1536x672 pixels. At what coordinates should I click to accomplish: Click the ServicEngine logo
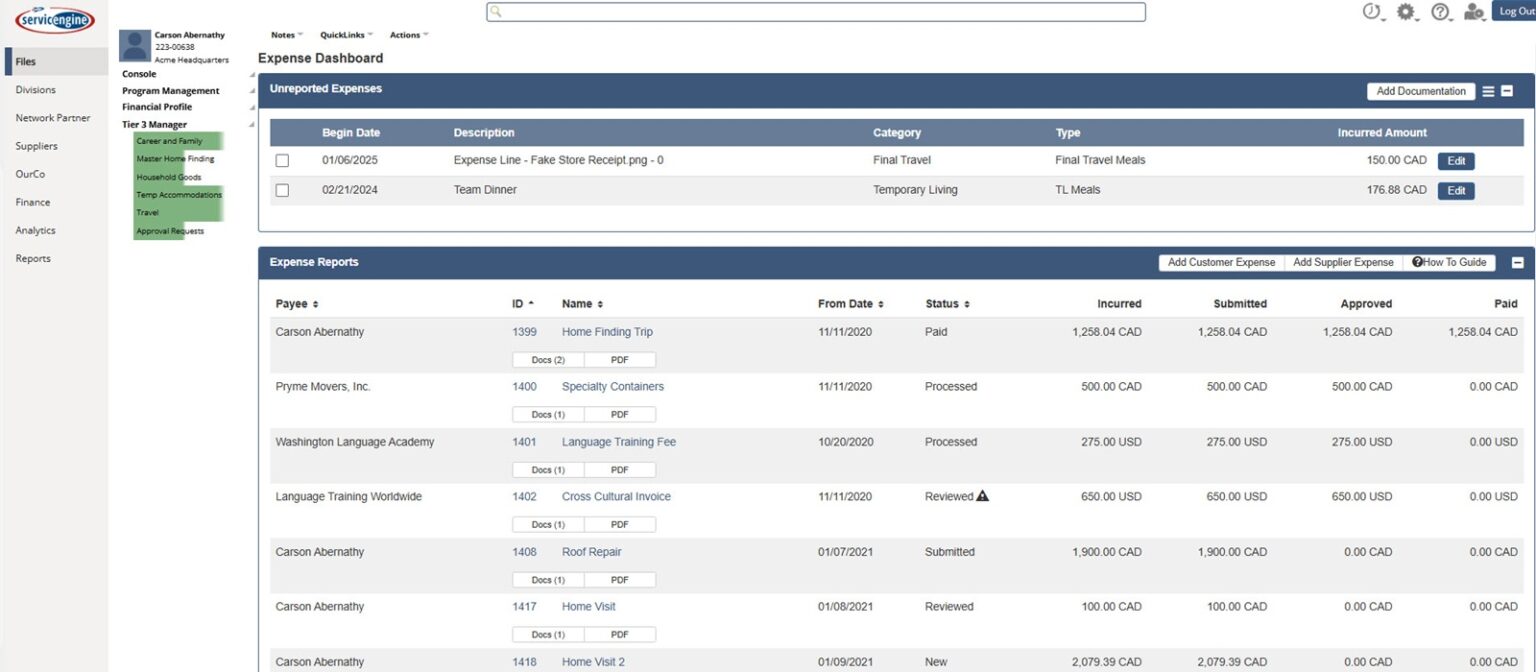[x=54, y=19]
